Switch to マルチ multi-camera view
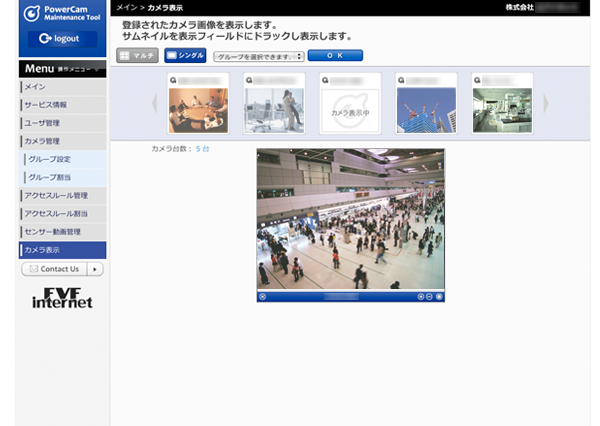The width and height of the screenshot is (600, 426). pos(137,55)
